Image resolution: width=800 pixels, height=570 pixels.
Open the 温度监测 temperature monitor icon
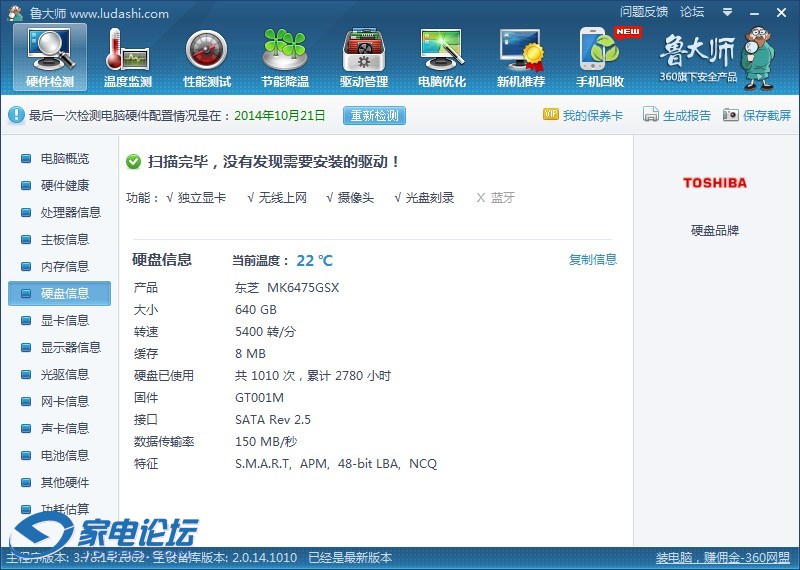coord(127,55)
